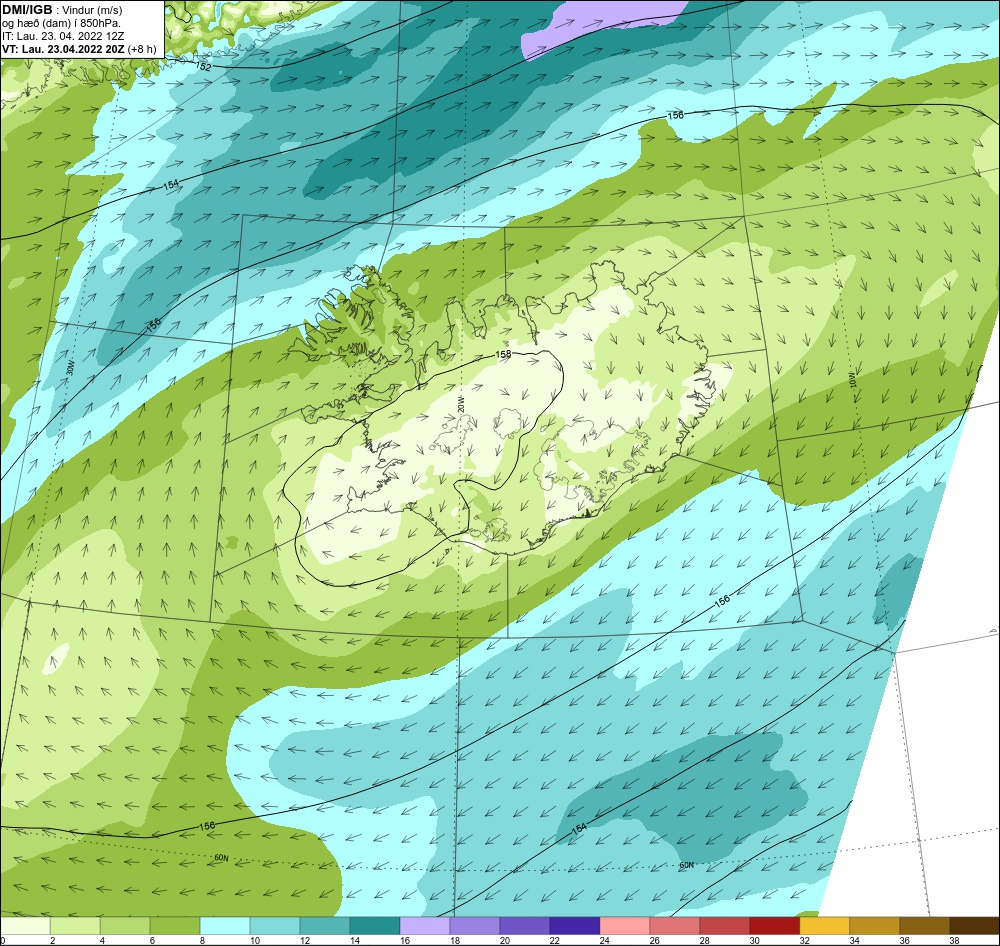This screenshot has height=946, width=1000.
Task: Click the 'og hæð (dam) í 850hPa.' line
Action: point(61,24)
